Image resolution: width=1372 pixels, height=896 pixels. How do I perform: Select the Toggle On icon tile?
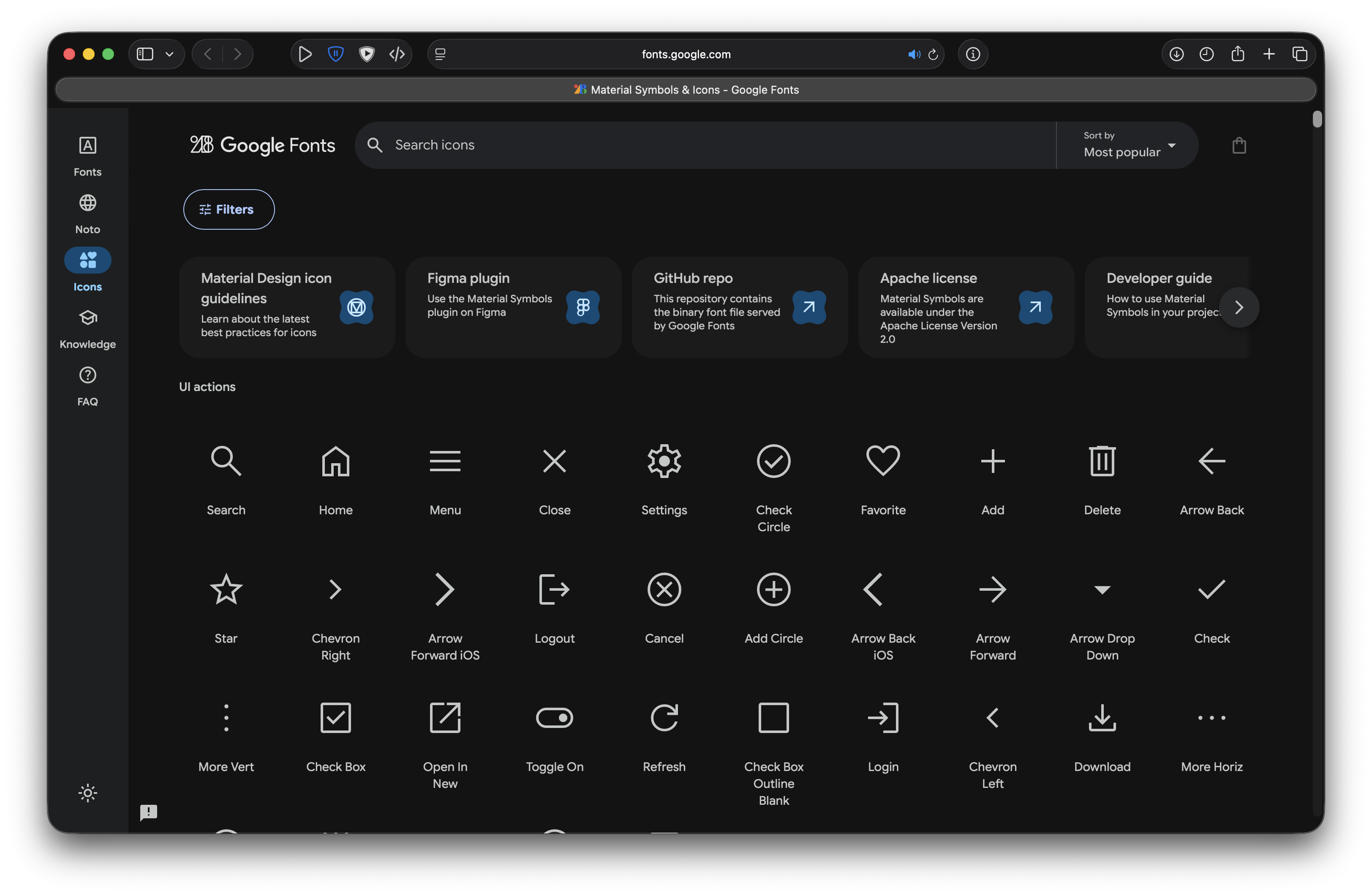pos(555,717)
